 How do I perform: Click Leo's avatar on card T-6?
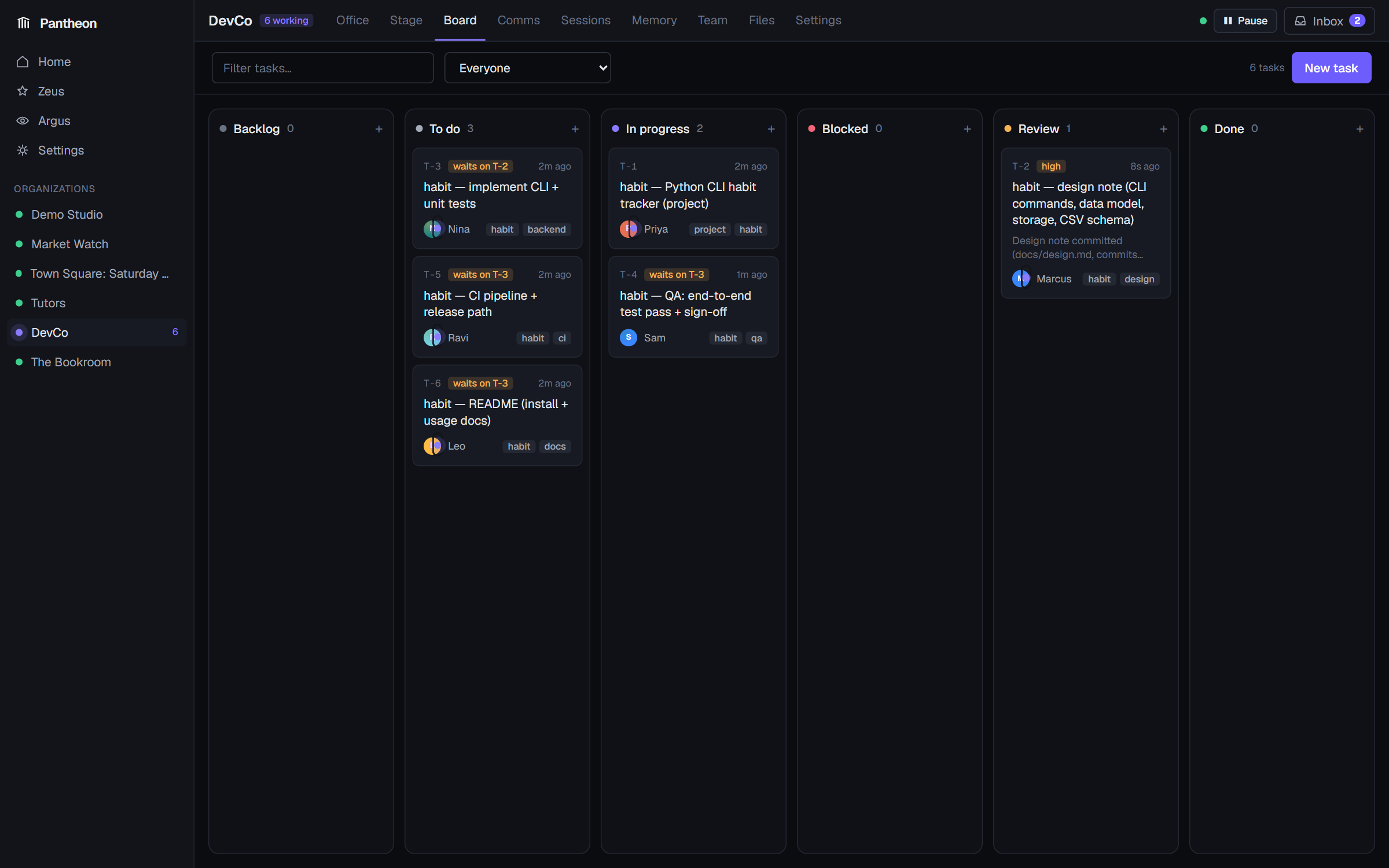(x=433, y=446)
